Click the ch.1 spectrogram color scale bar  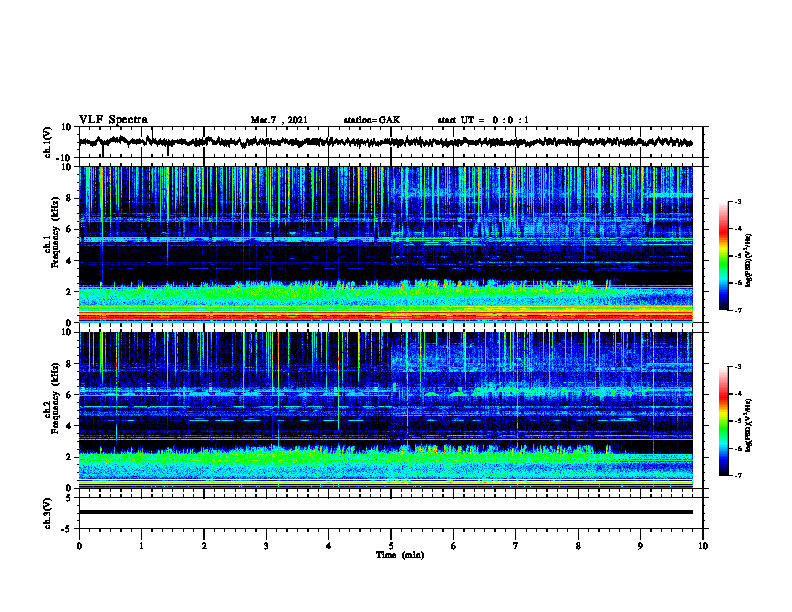click(724, 256)
